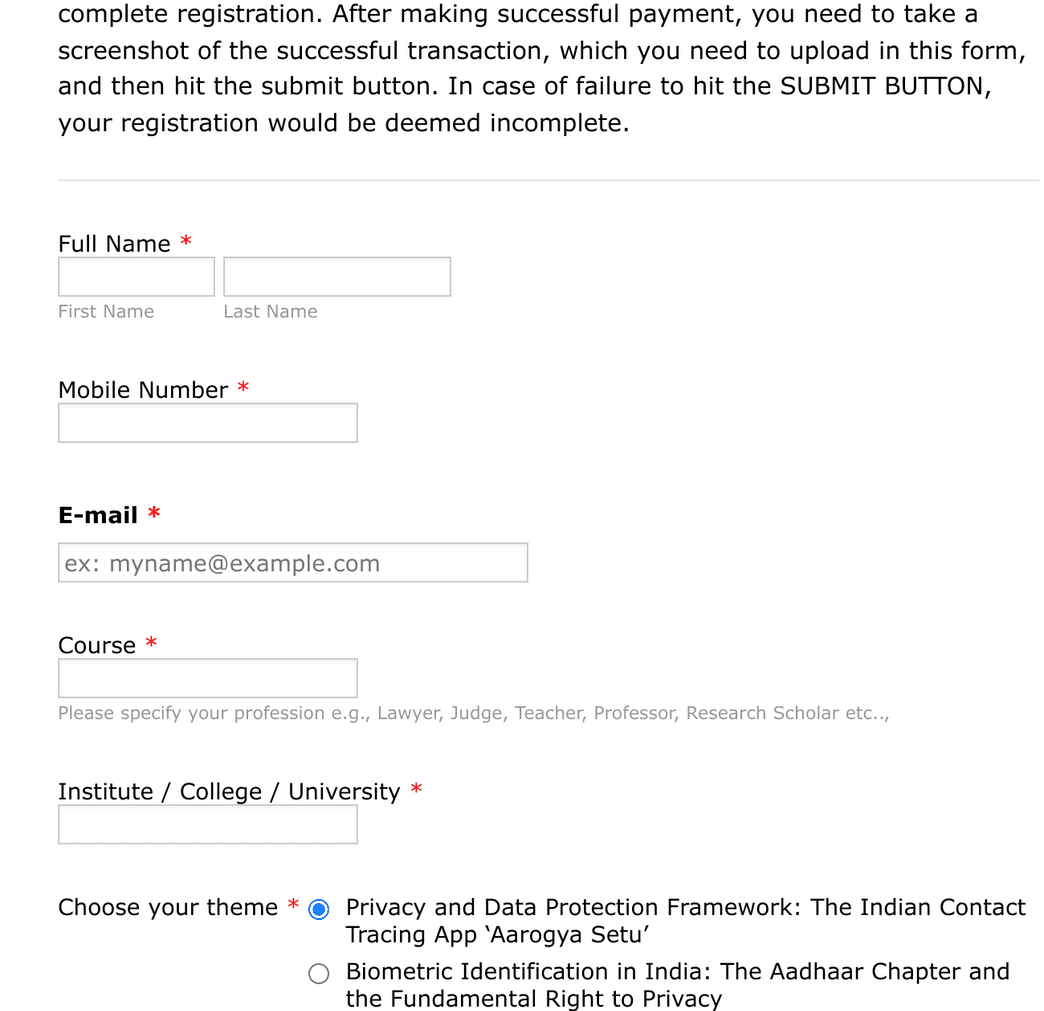Click the profession hint text below Course

pos(474,712)
